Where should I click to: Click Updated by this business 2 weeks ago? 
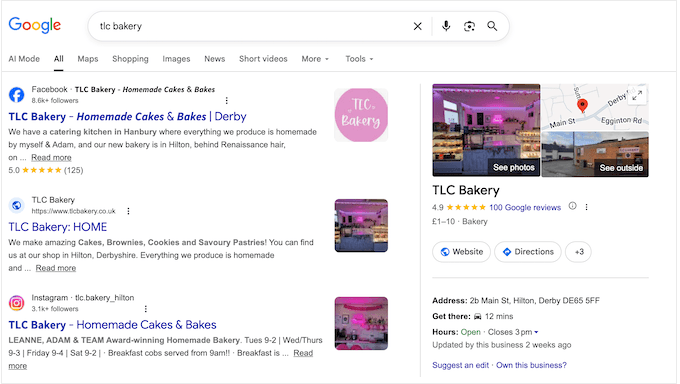(x=501, y=345)
